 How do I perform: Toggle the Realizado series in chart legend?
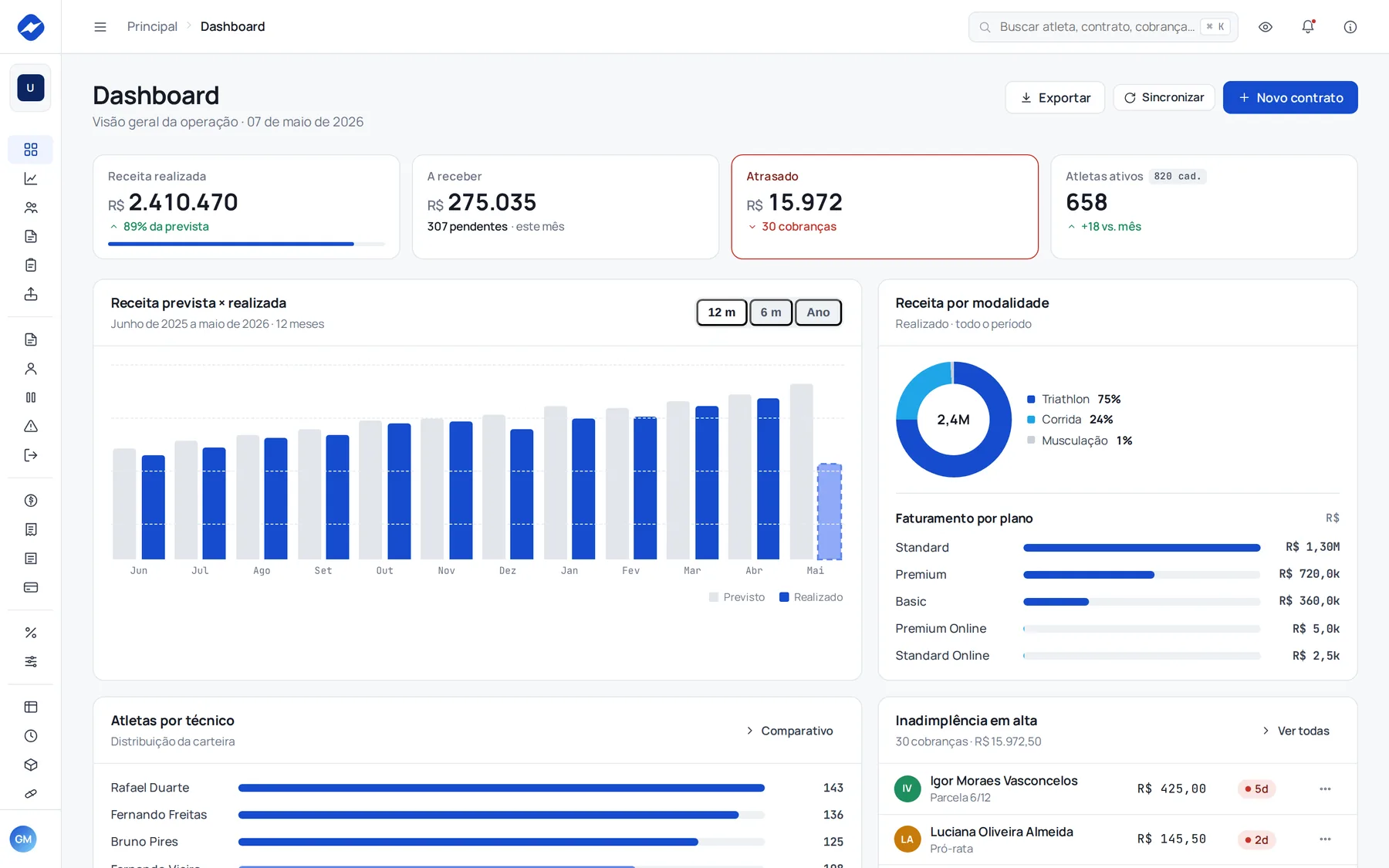click(811, 597)
